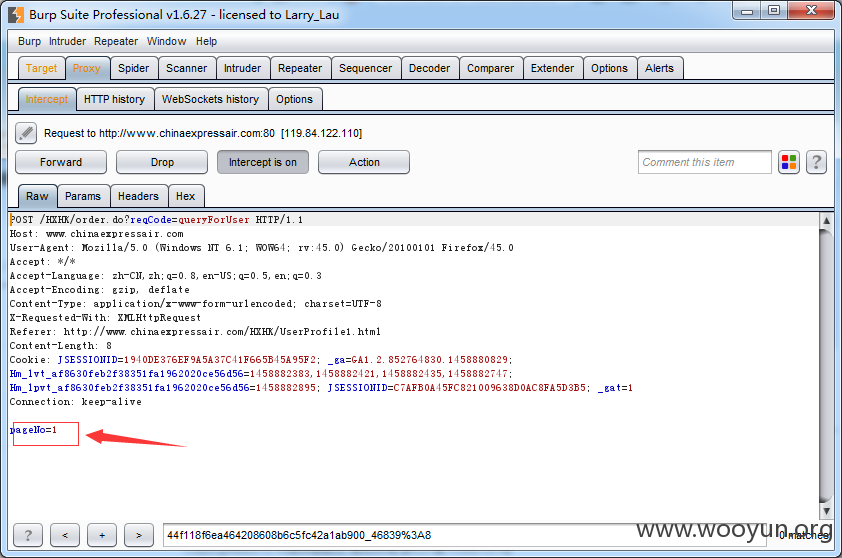Switch to the Target tab

point(41,68)
